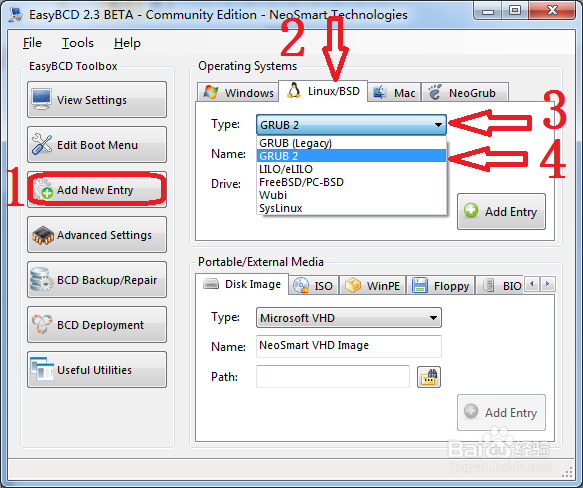Click the database icon on BCD Backup/Repair
This screenshot has width=583, height=488.
coord(41,279)
